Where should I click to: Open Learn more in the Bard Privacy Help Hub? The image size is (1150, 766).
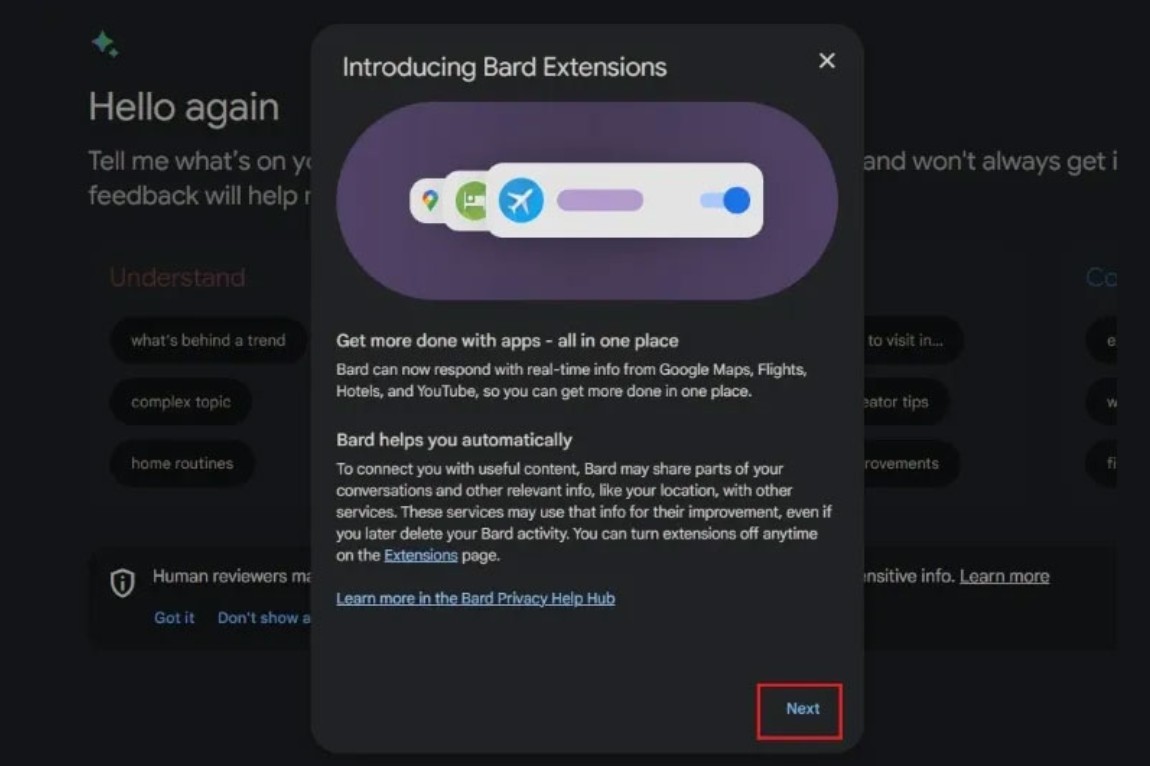[x=475, y=598]
